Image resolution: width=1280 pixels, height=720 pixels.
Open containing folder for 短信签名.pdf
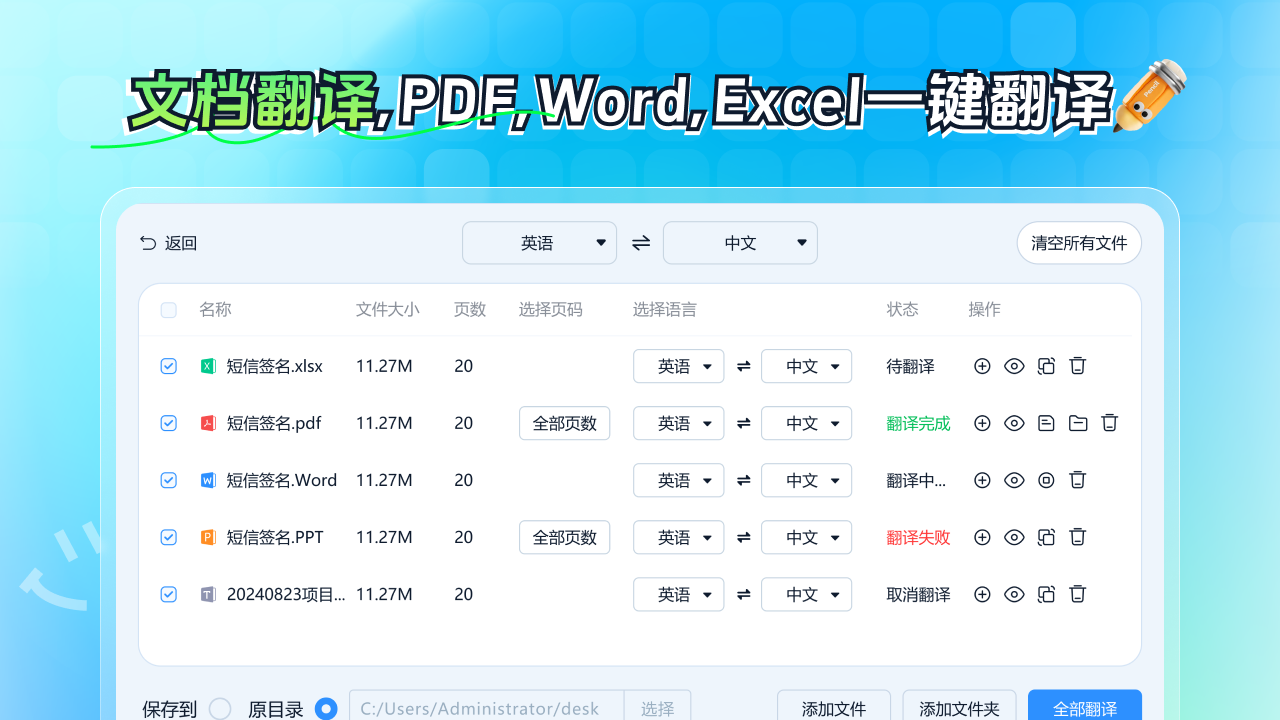click(1078, 423)
